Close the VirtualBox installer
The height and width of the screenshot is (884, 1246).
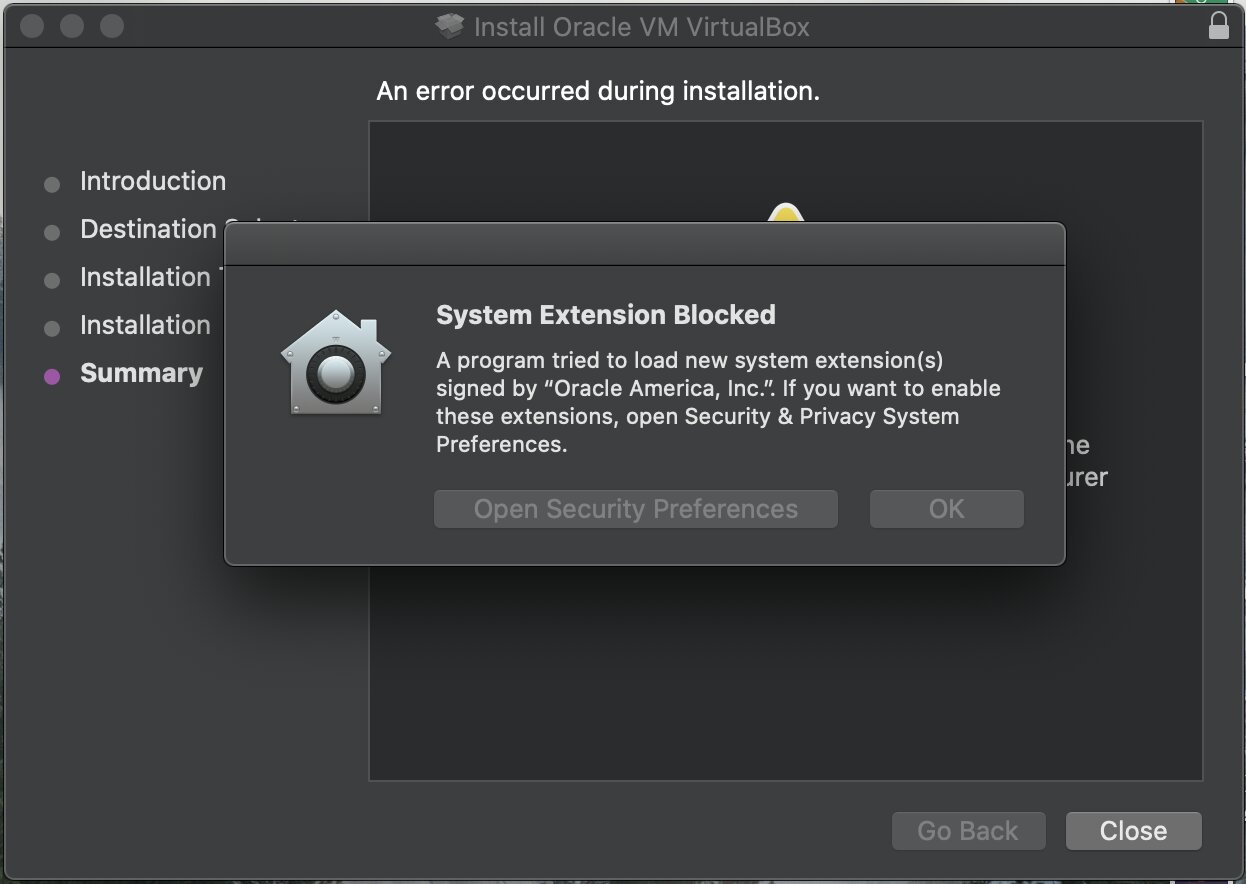coord(1133,831)
